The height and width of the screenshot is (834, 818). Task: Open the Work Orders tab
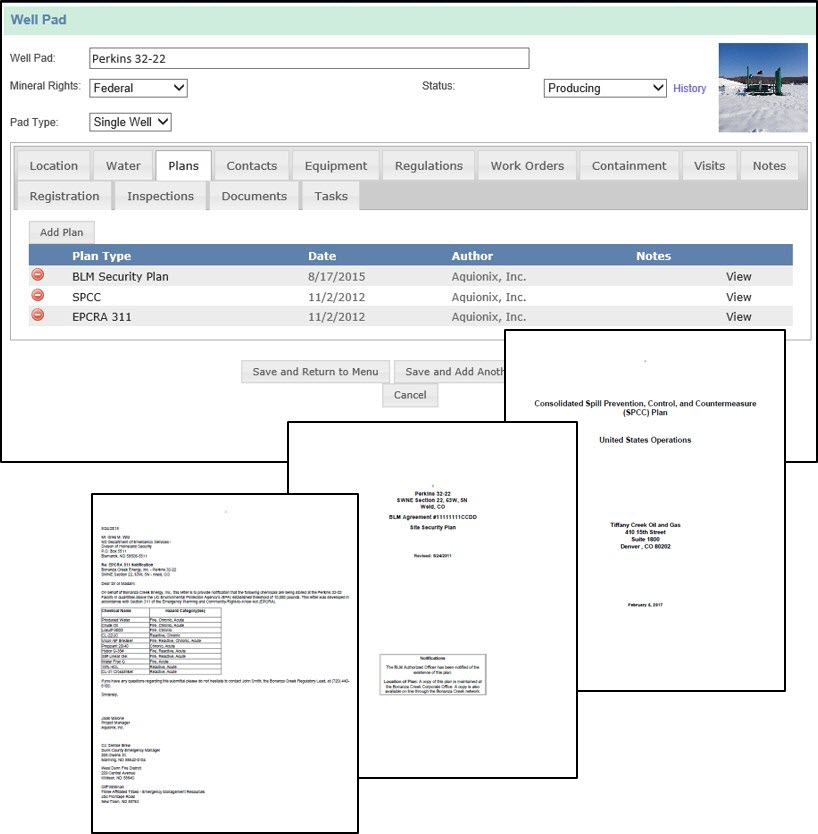tap(528, 166)
